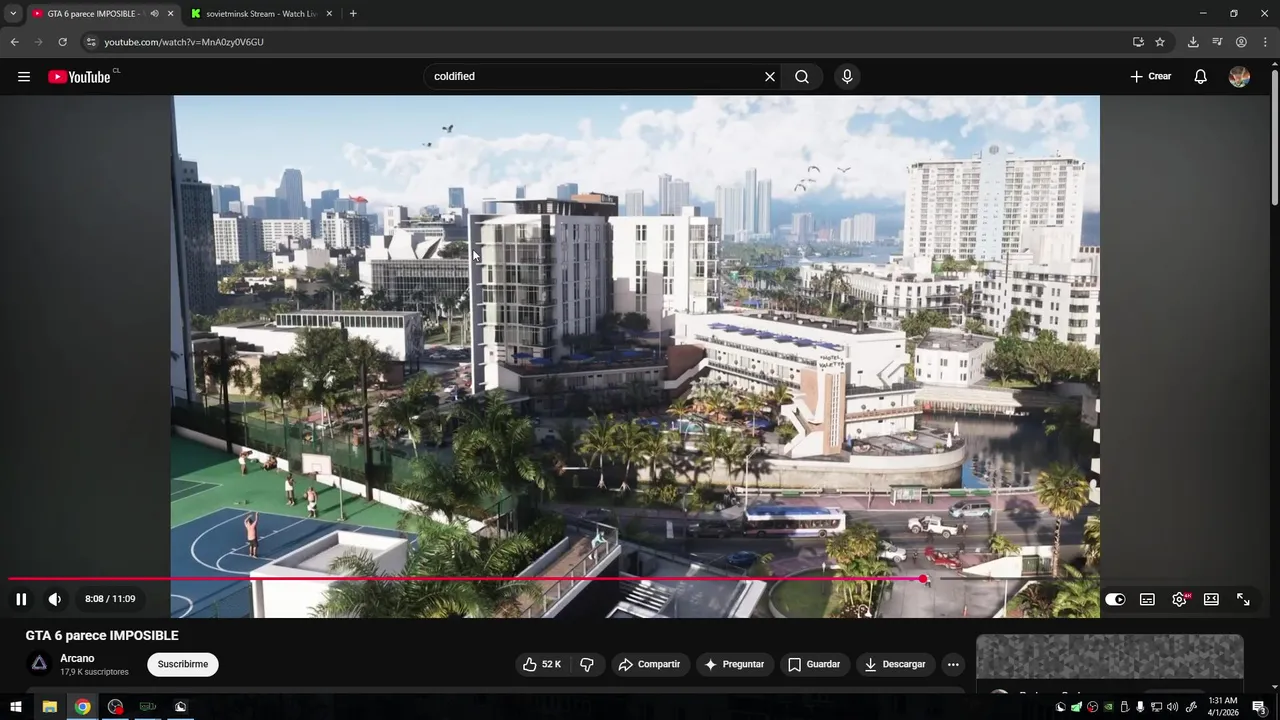The height and width of the screenshot is (720, 1280).
Task: Open Chrome downloads icon
Action: point(1193,42)
